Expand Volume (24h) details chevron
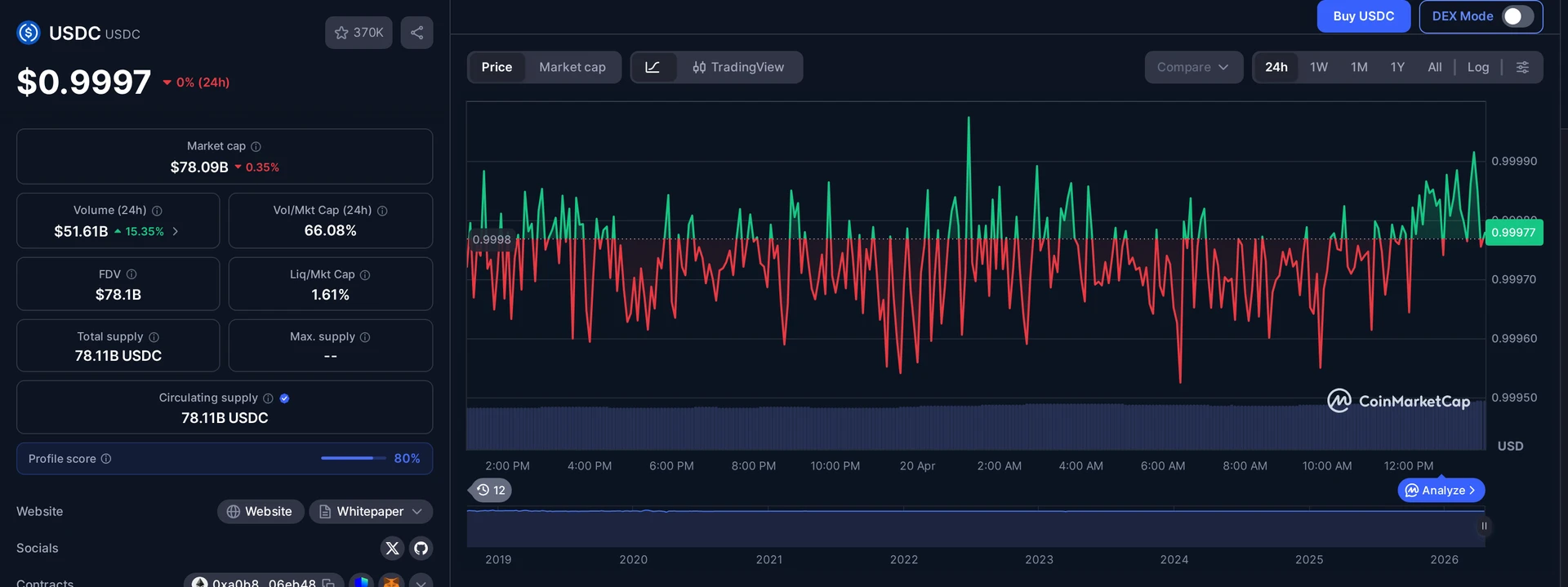 tap(176, 232)
